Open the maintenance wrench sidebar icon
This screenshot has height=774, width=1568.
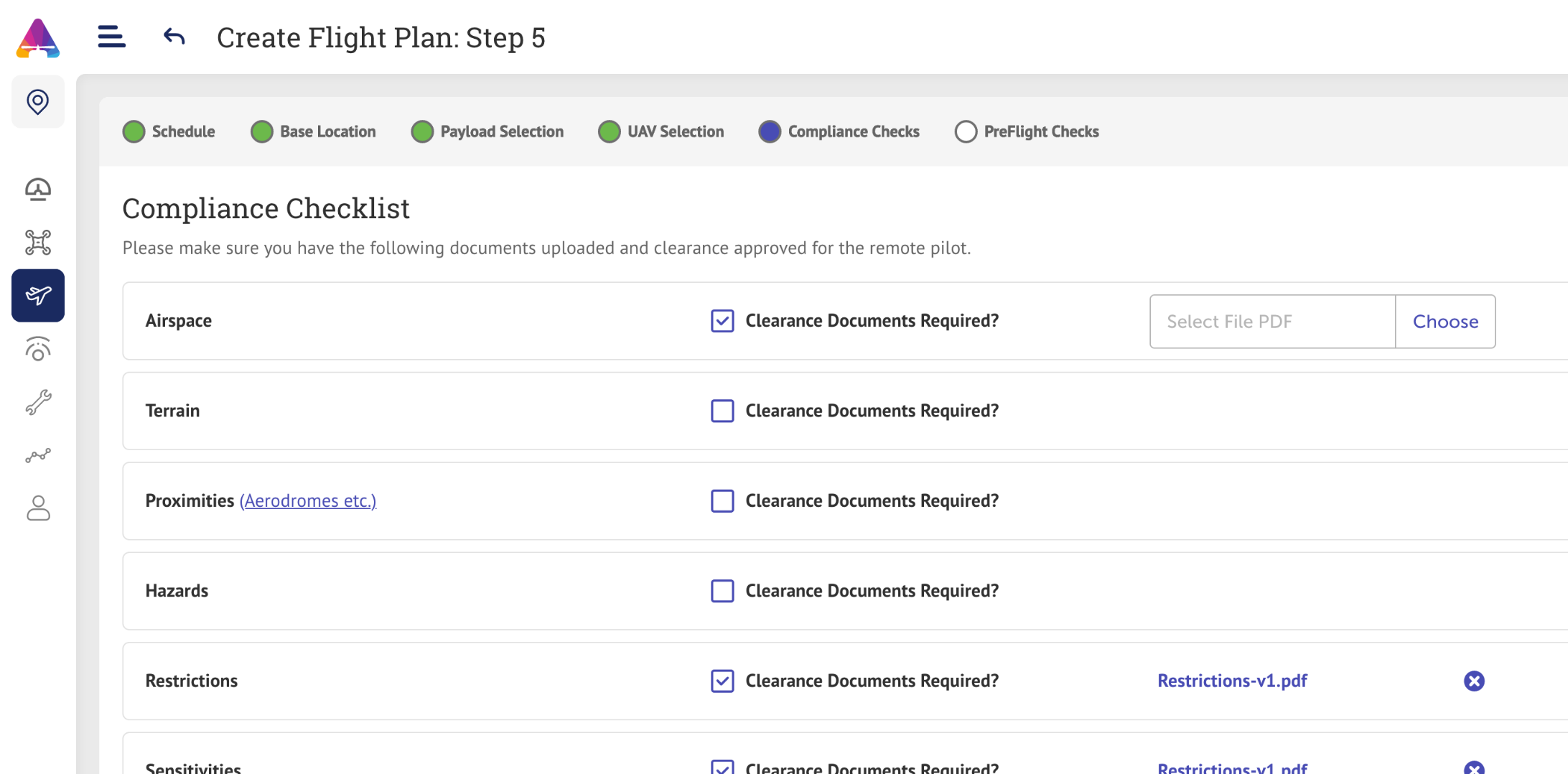[38, 403]
